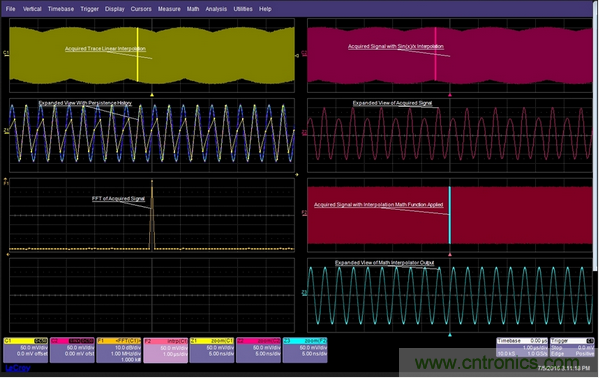Open the Cursors menu

point(141,9)
